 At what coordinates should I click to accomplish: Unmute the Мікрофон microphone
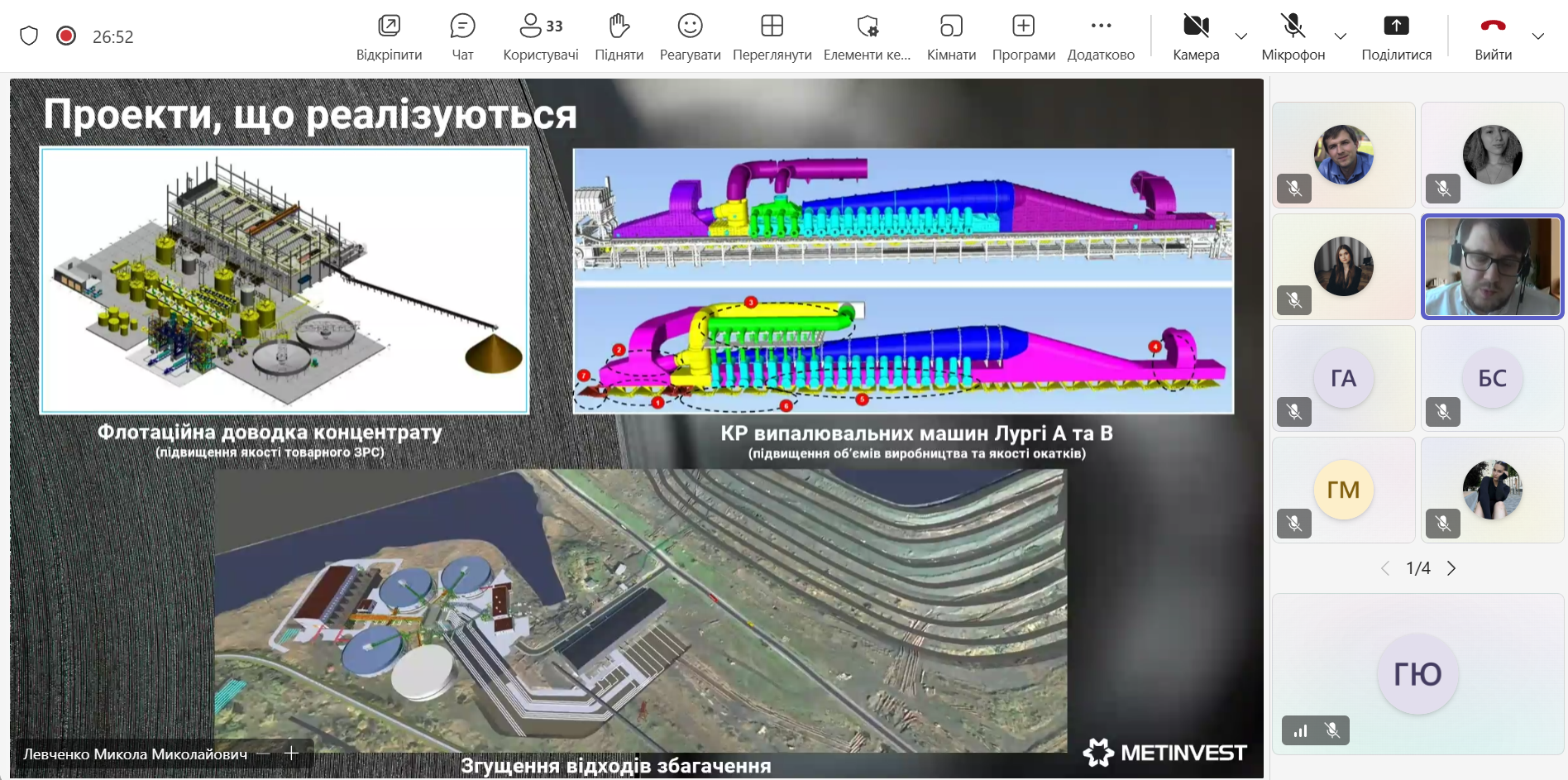[x=1293, y=36]
